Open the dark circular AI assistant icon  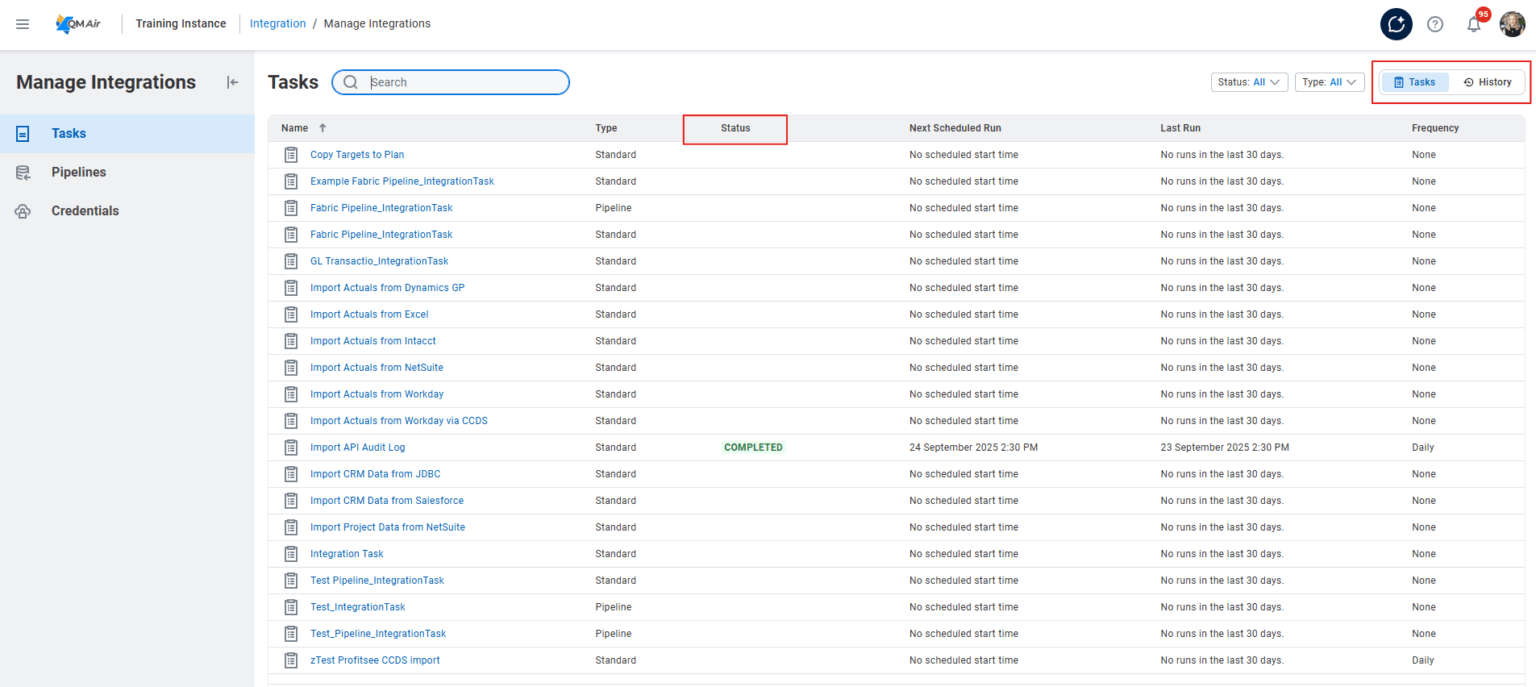[1396, 23]
